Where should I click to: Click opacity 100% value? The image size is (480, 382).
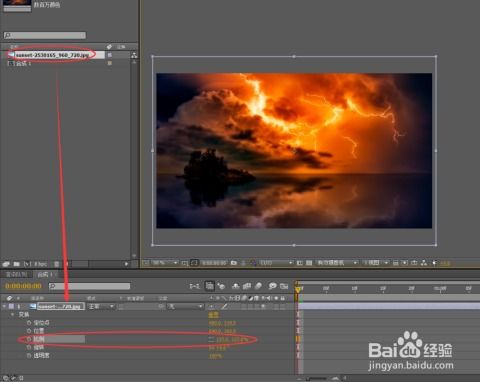(x=215, y=356)
